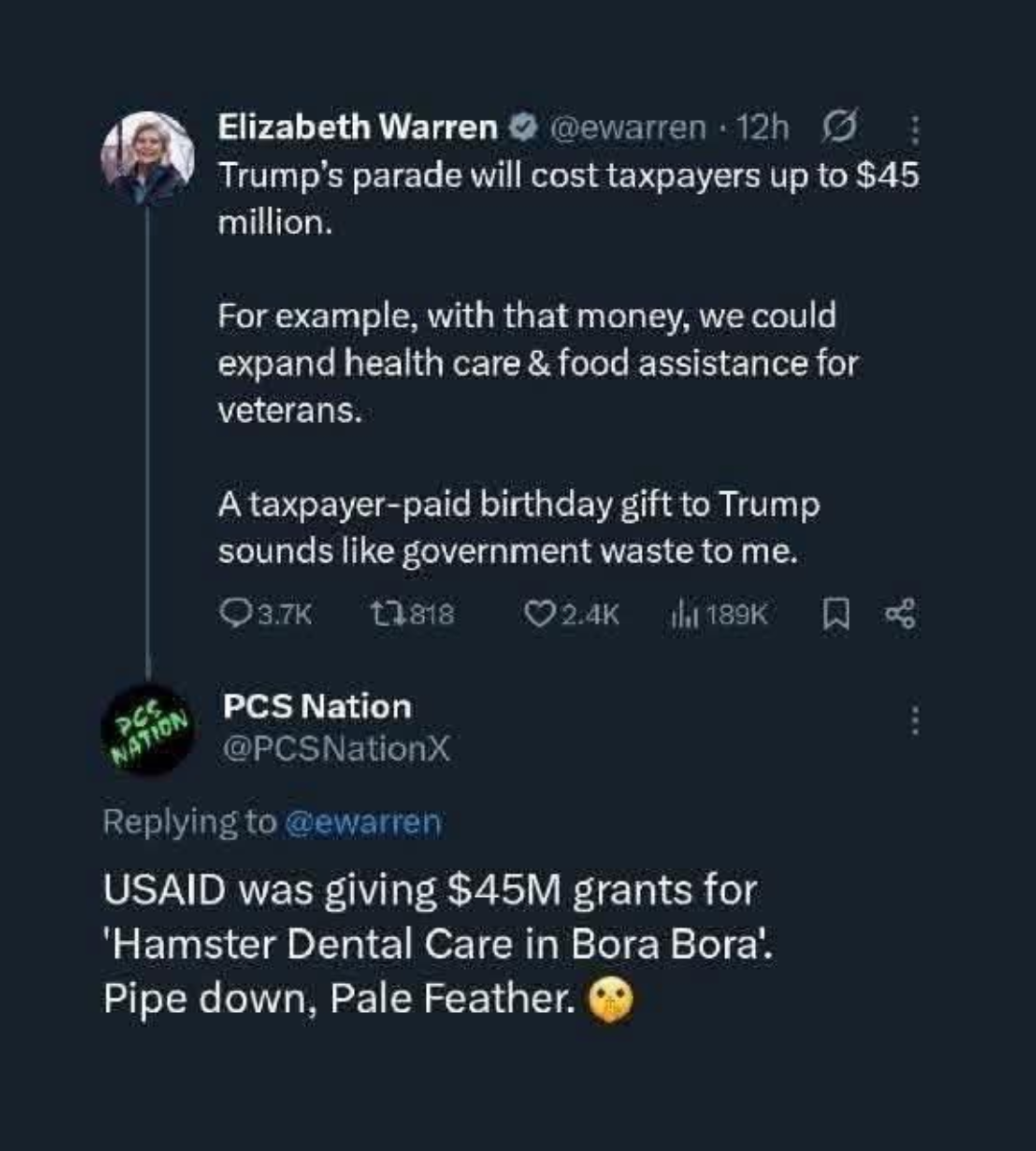The width and height of the screenshot is (1036, 1151).
Task: Open the PCS Nation avatar
Action: coord(149,729)
